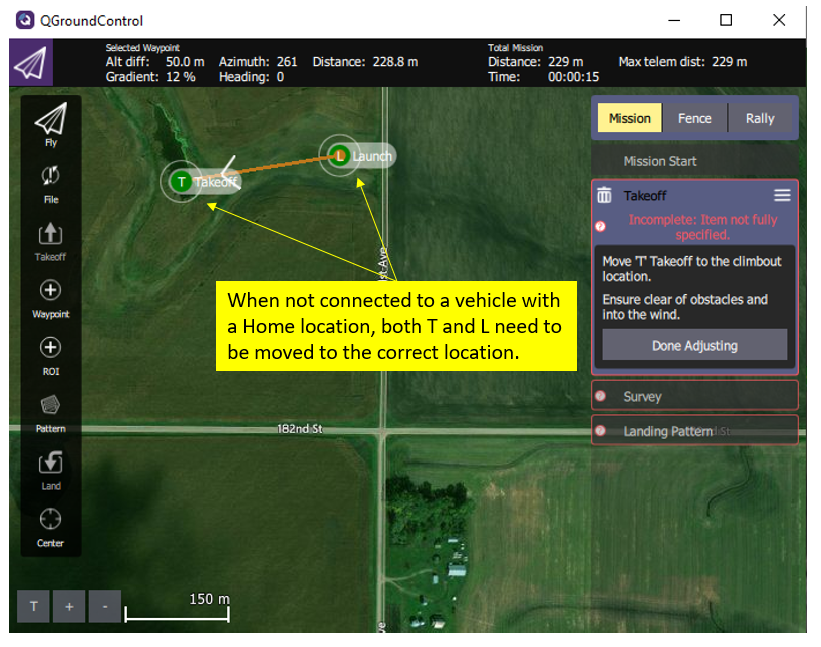Expand the Survey mission item
Viewport: 821px width, 647px height.
pyautogui.click(x=694, y=396)
